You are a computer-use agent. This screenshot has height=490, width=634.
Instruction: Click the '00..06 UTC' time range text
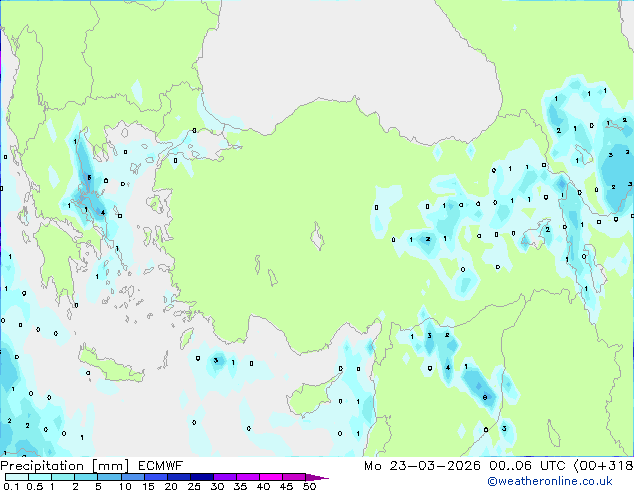pyautogui.click(x=526, y=466)
